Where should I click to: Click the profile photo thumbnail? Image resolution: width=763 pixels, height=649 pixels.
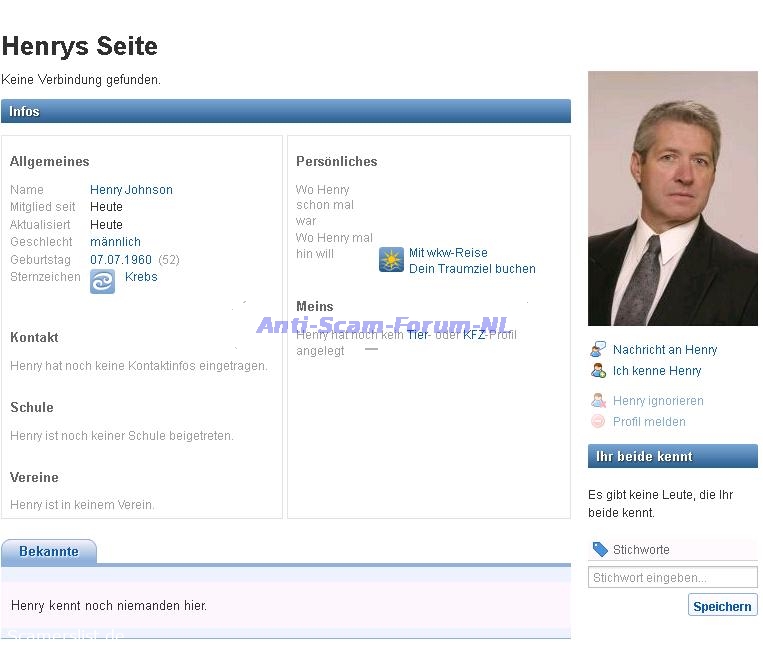672,198
